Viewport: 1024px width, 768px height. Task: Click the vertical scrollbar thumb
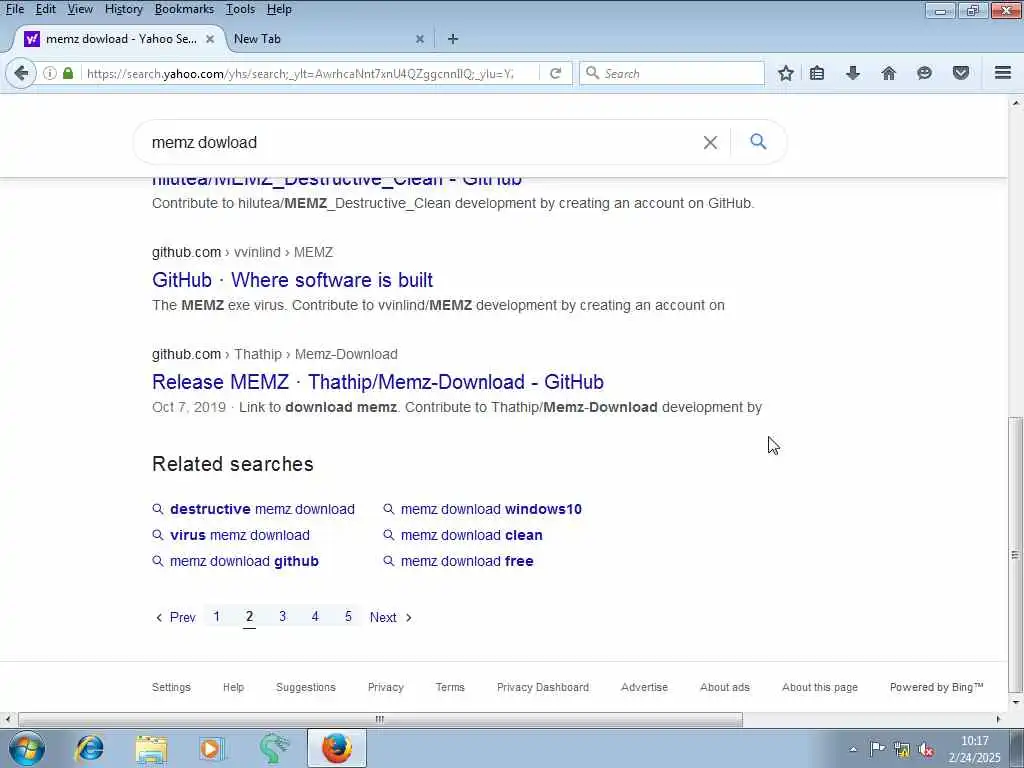(1016, 554)
